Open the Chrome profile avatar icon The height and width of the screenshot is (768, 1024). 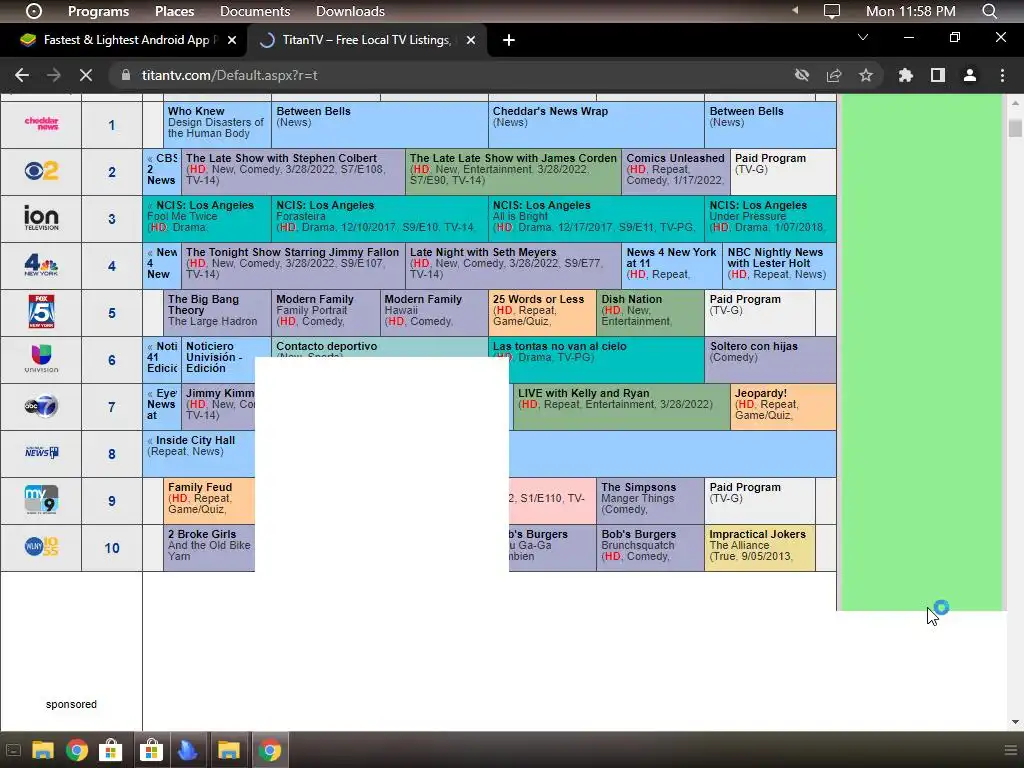(x=970, y=75)
